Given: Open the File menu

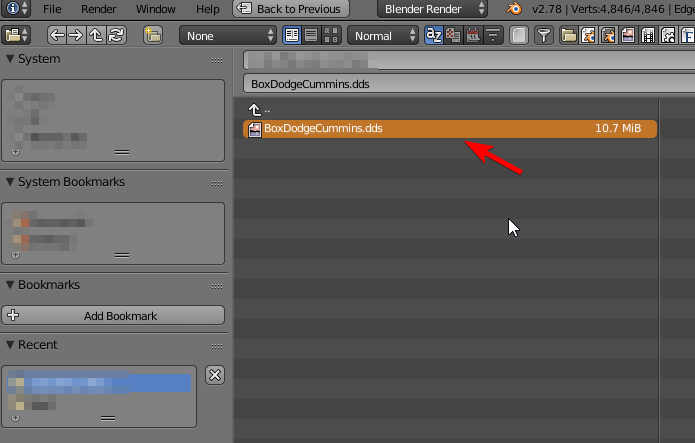Looking at the screenshot, I should pyautogui.click(x=52, y=9).
